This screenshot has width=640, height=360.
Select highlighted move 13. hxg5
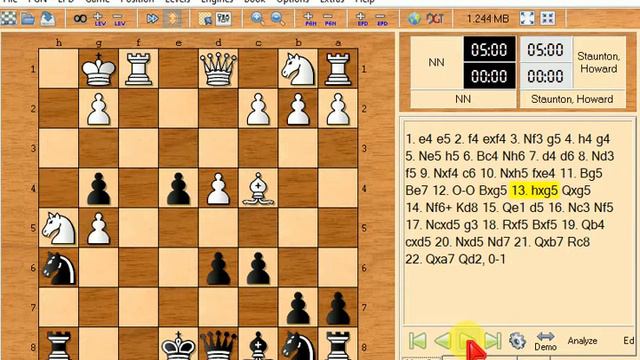coord(534,191)
